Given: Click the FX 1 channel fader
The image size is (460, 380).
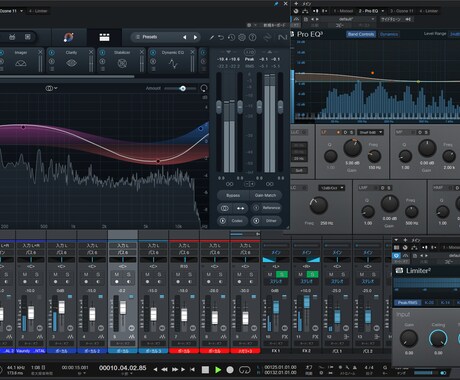Looking at the screenshot, I should point(276,307).
